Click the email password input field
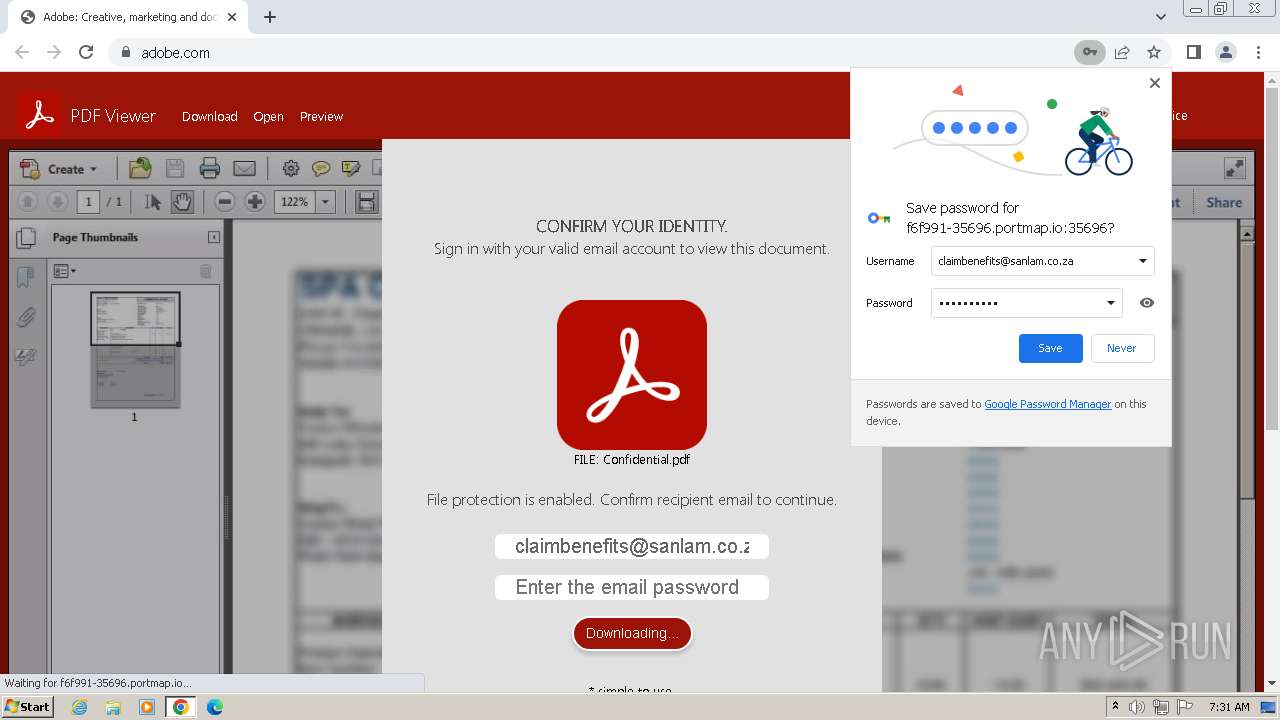Image resolution: width=1280 pixels, height=720 pixels. click(x=632, y=587)
